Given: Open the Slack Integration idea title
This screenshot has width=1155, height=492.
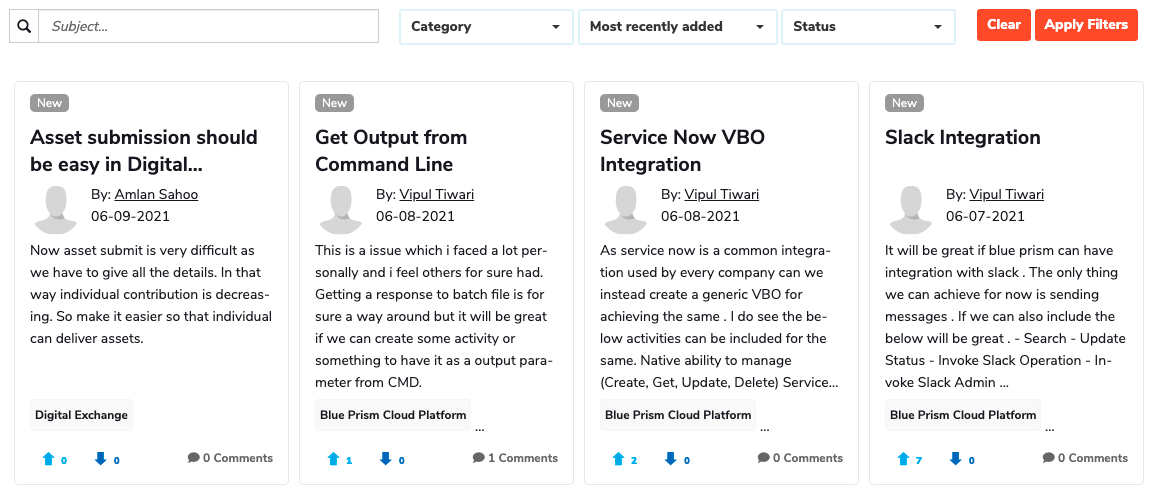Looking at the screenshot, I should coord(962,137).
